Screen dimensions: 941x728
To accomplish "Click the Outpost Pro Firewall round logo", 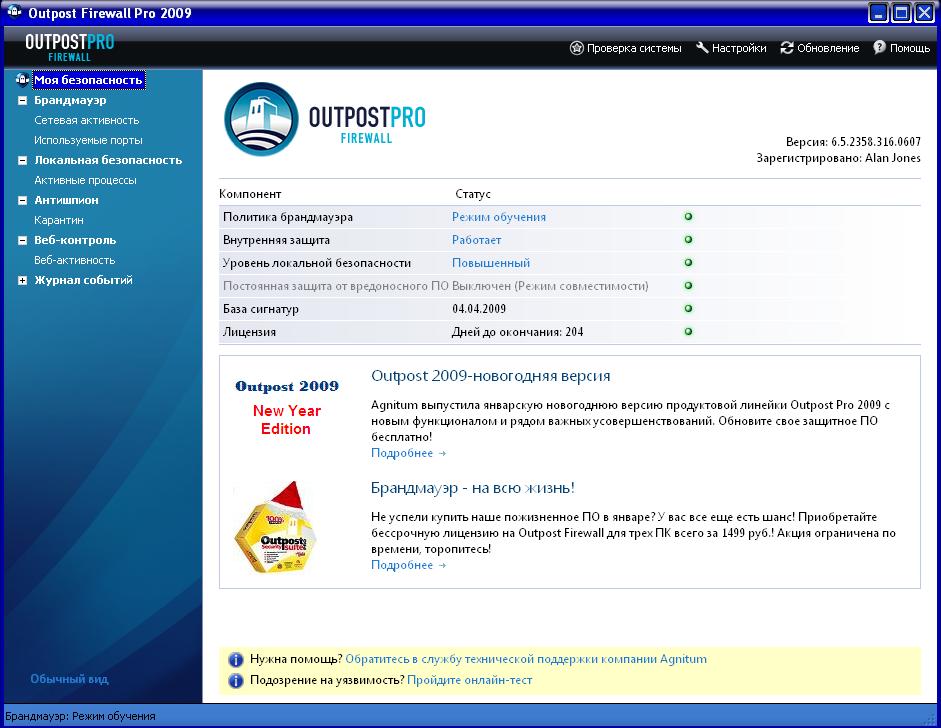I will [x=261, y=119].
